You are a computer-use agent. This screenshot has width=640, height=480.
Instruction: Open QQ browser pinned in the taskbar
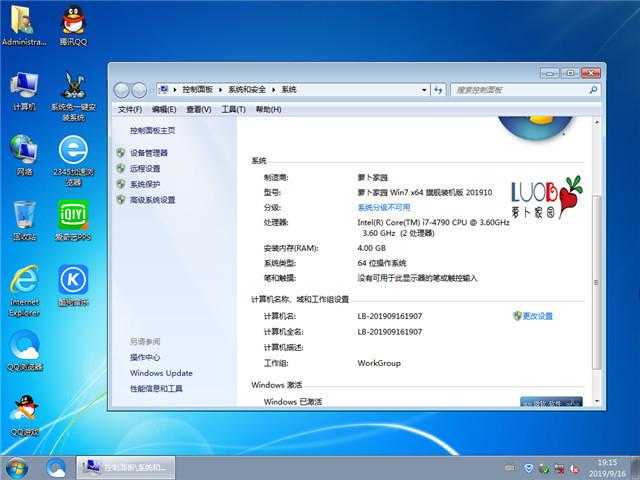(x=56, y=468)
